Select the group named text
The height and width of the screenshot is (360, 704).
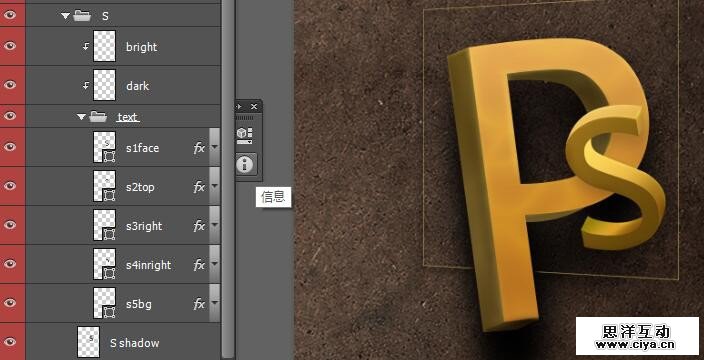pos(128,117)
